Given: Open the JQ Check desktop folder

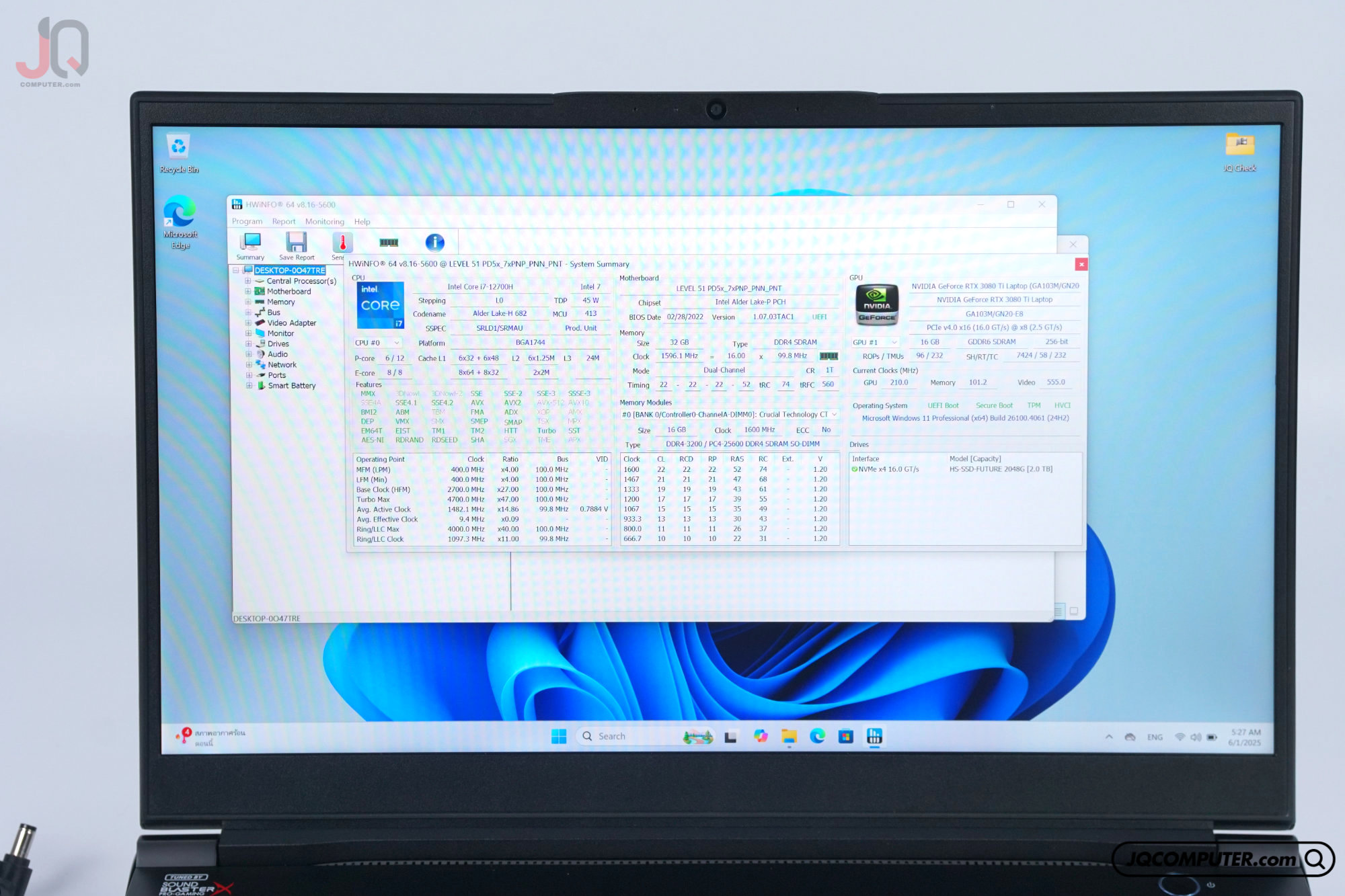Looking at the screenshot, I should 1240,153.
